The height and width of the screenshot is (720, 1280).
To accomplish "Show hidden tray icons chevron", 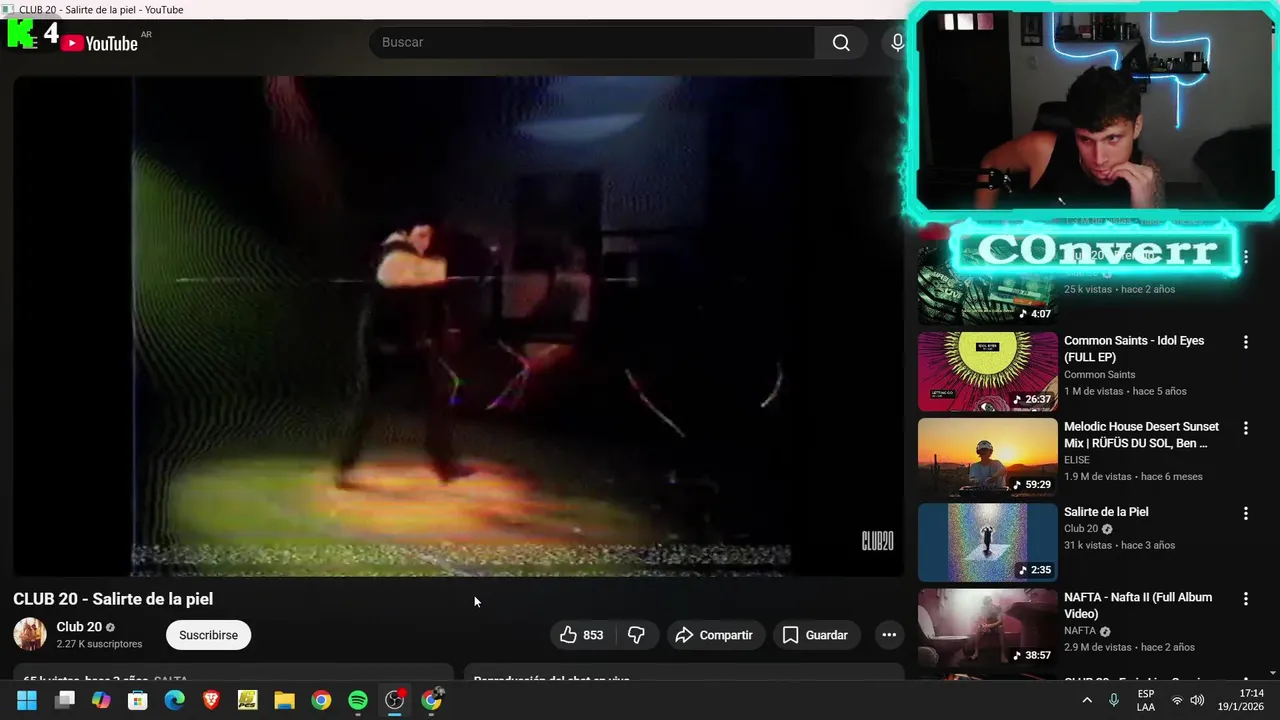I will tap(1087, 700).
